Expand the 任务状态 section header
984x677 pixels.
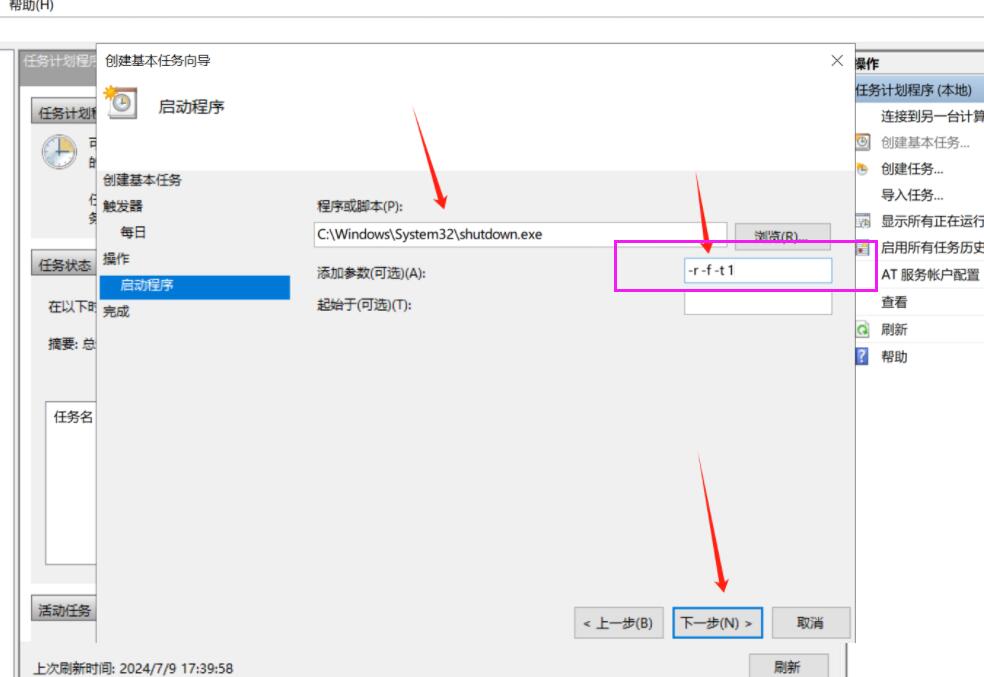tap(64, 265)
